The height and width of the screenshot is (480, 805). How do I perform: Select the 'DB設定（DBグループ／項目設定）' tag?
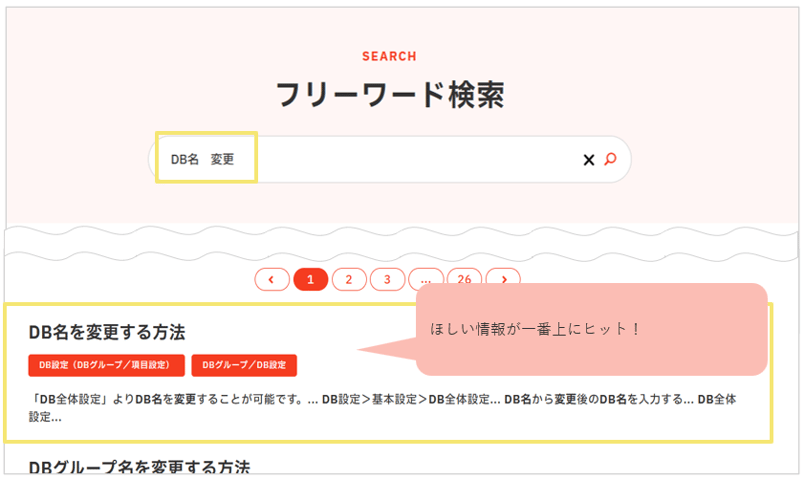coord(106,366)
